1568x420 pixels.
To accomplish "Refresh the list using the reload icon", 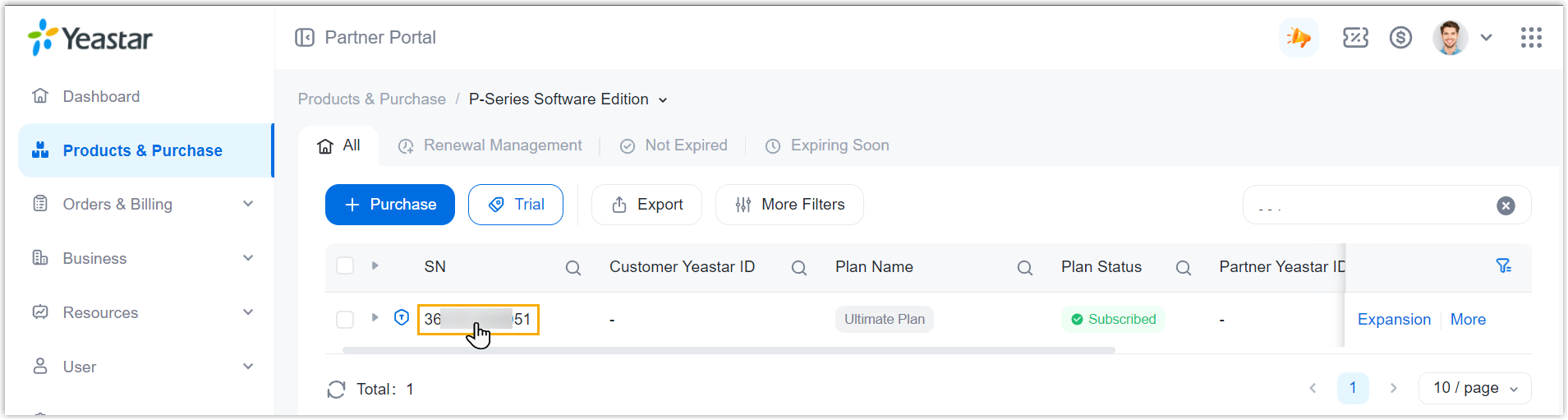I will 336,390.
